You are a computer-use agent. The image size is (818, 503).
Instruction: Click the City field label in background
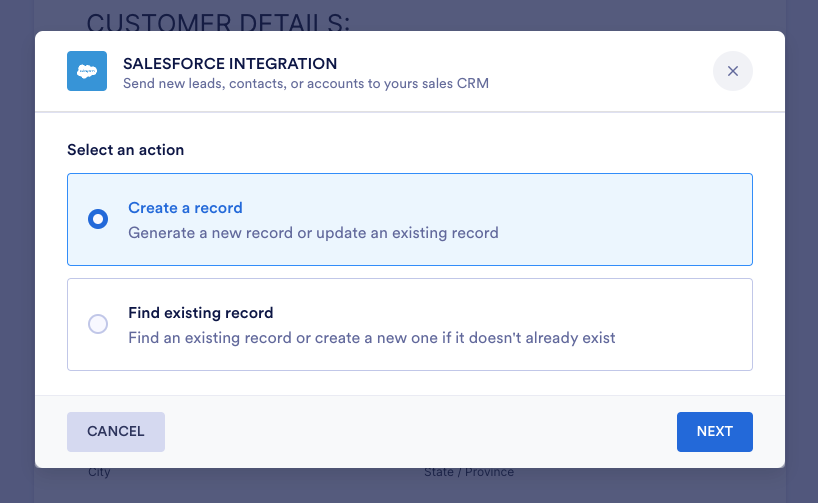point(99,472)
